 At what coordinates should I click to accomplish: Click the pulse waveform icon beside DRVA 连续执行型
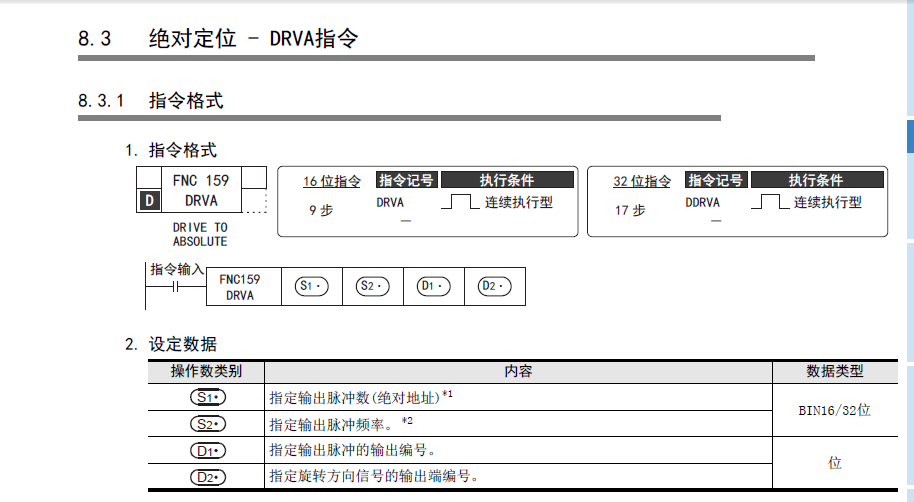(460, 202)
